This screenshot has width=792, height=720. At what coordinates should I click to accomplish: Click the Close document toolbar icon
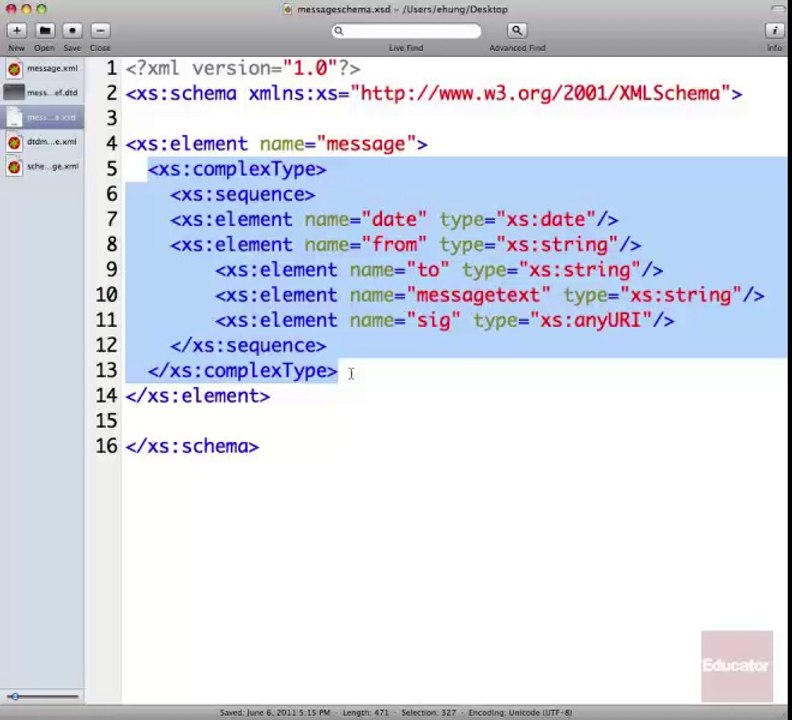(100, 31)
